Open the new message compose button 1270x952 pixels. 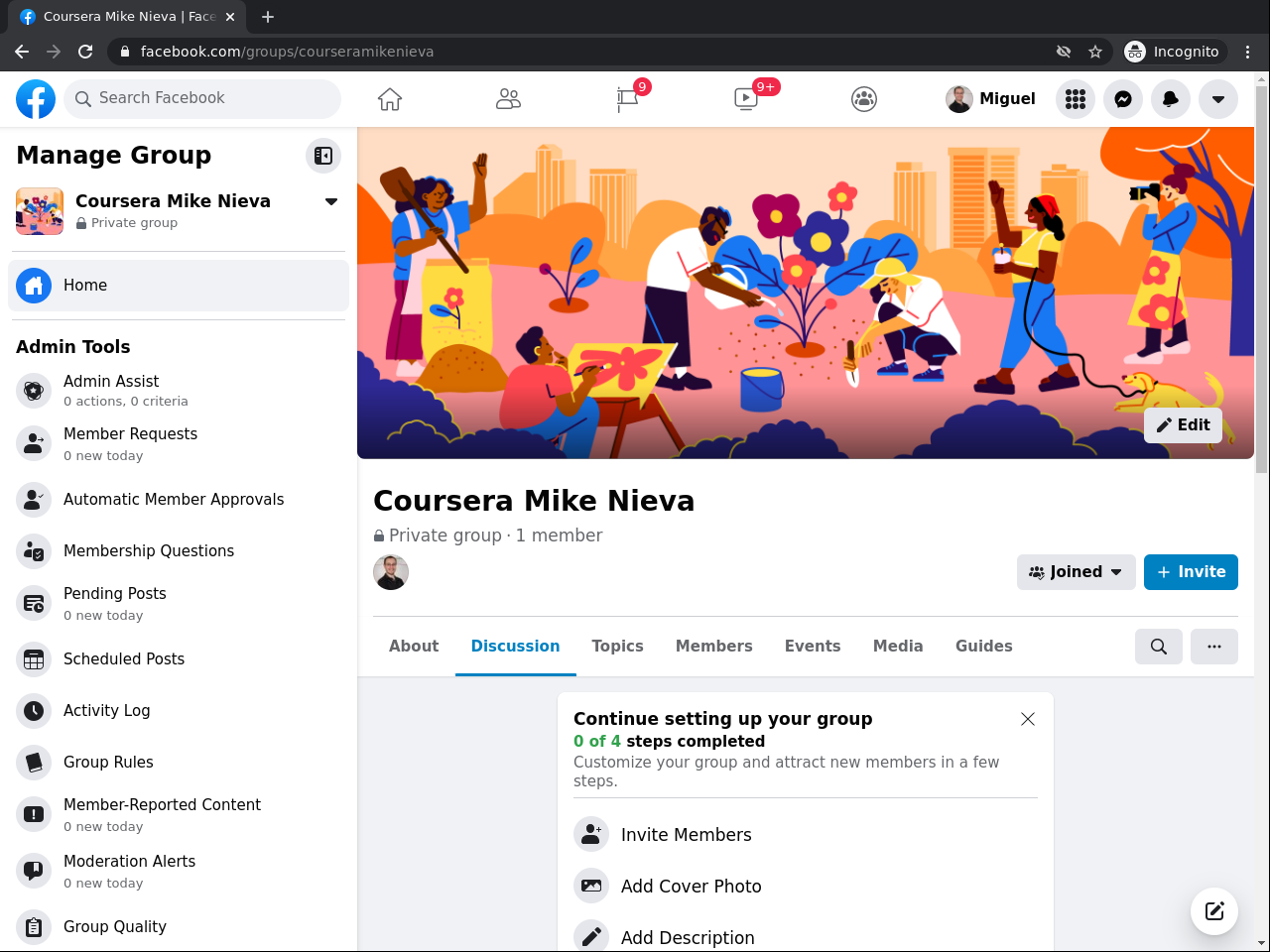(x=1214, y=911)
